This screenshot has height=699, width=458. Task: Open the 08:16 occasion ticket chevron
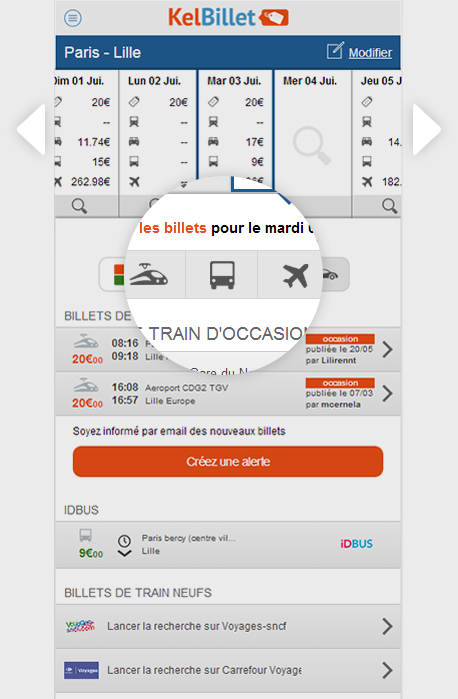click(x=388, y=350)
